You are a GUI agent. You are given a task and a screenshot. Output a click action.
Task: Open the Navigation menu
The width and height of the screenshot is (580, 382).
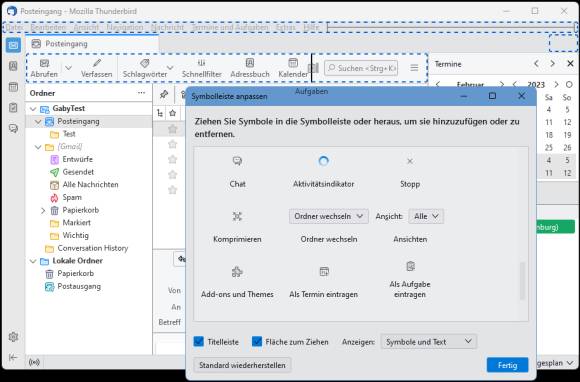pos(125,27)
